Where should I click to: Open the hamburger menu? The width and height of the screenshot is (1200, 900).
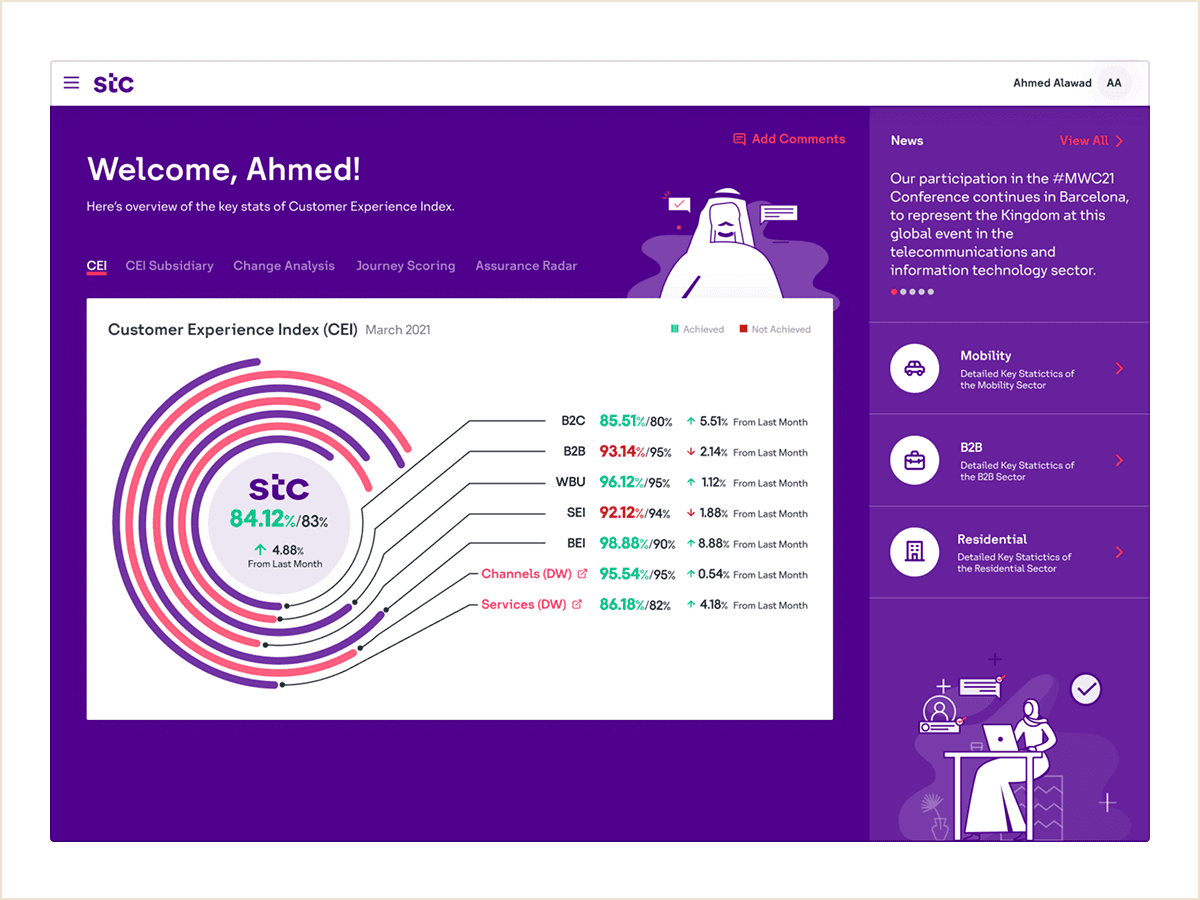tap(71, 83)
